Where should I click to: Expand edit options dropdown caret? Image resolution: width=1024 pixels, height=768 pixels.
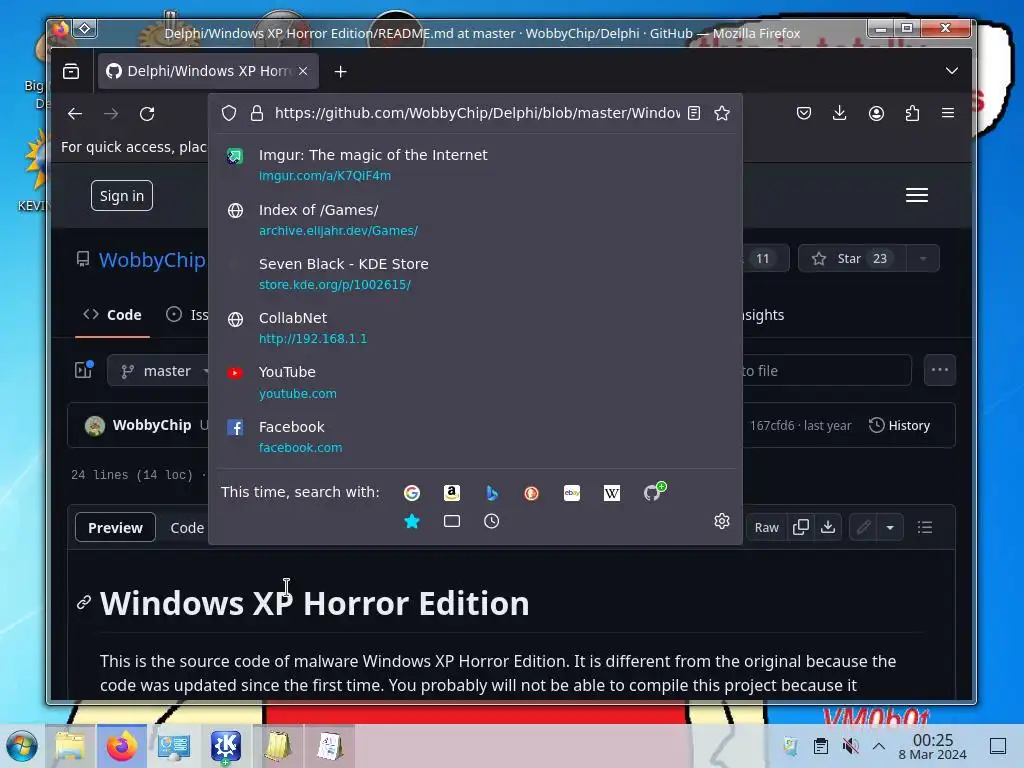tap(890, 527)
